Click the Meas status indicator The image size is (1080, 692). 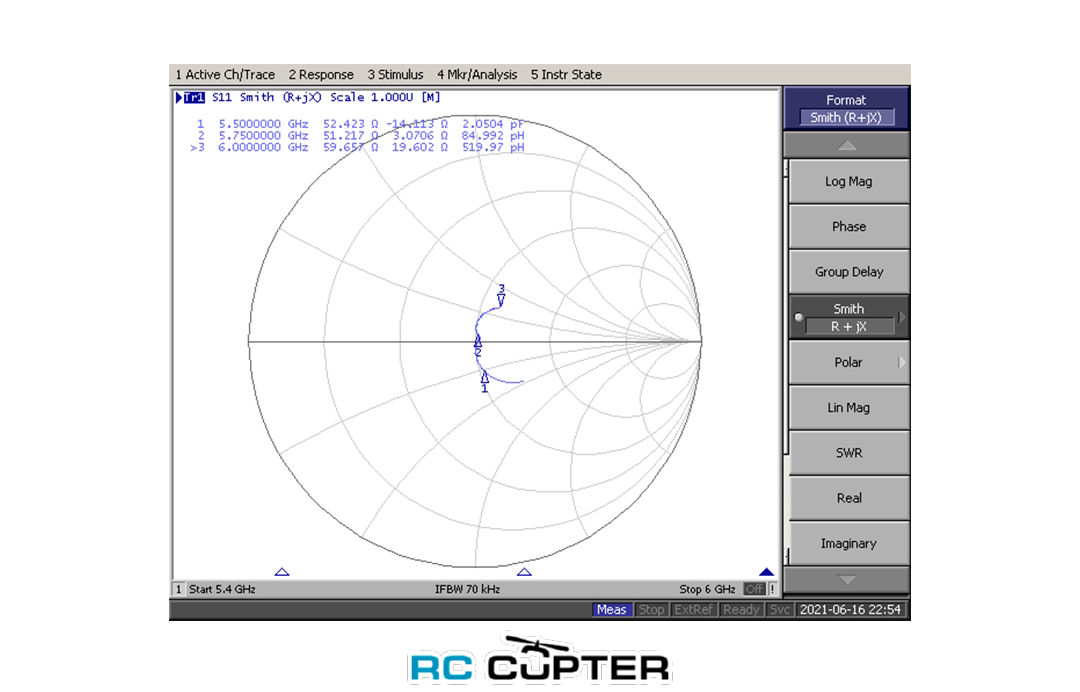(x=612, y=609)
